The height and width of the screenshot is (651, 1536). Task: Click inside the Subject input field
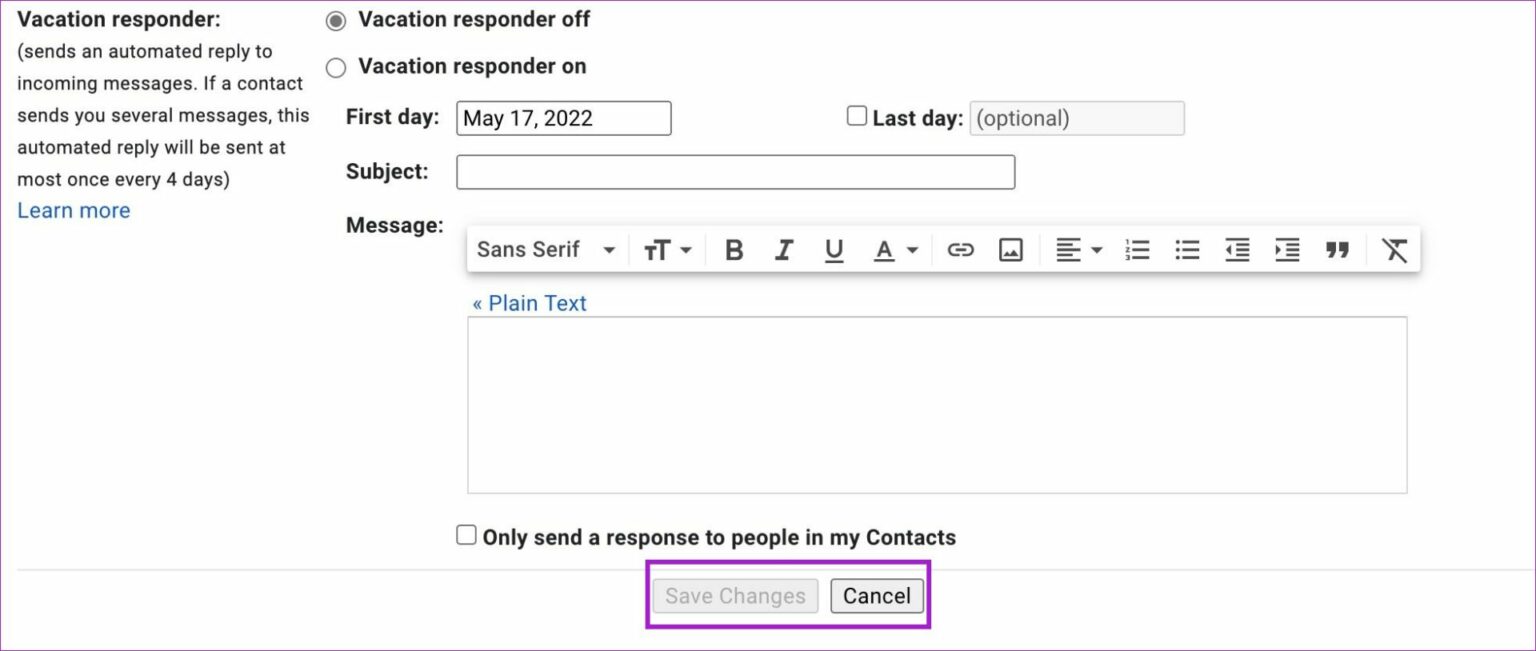[x=735, y=171]
